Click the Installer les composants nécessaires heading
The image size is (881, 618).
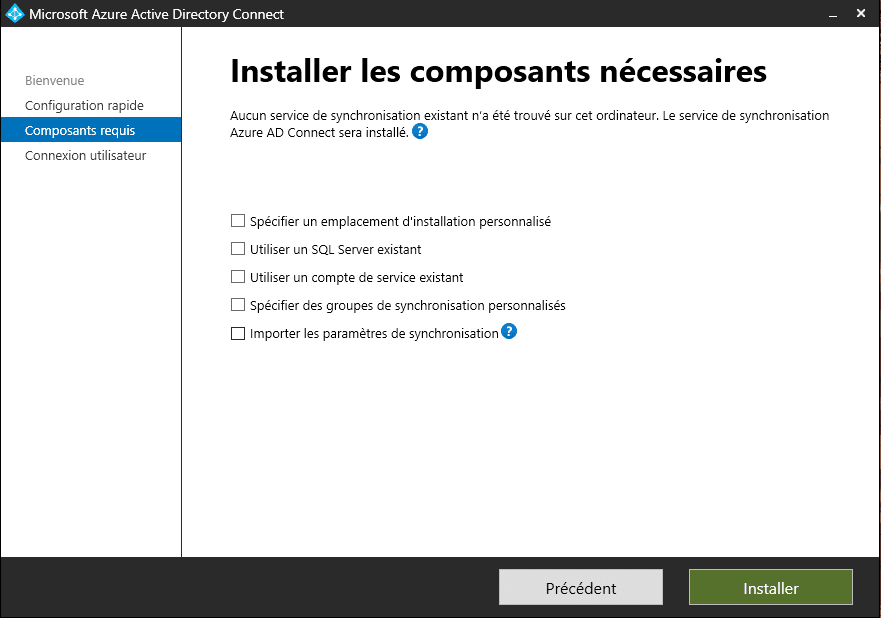(498, 72)
